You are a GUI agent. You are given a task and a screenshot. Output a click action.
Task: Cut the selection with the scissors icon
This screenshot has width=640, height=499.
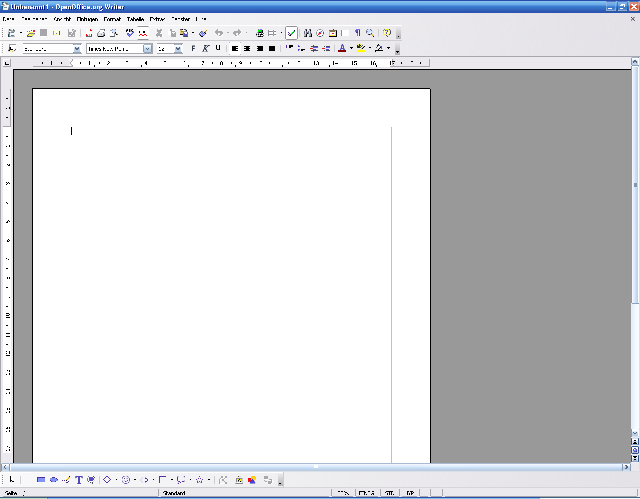pyautogui.click(x=159, y=33)
